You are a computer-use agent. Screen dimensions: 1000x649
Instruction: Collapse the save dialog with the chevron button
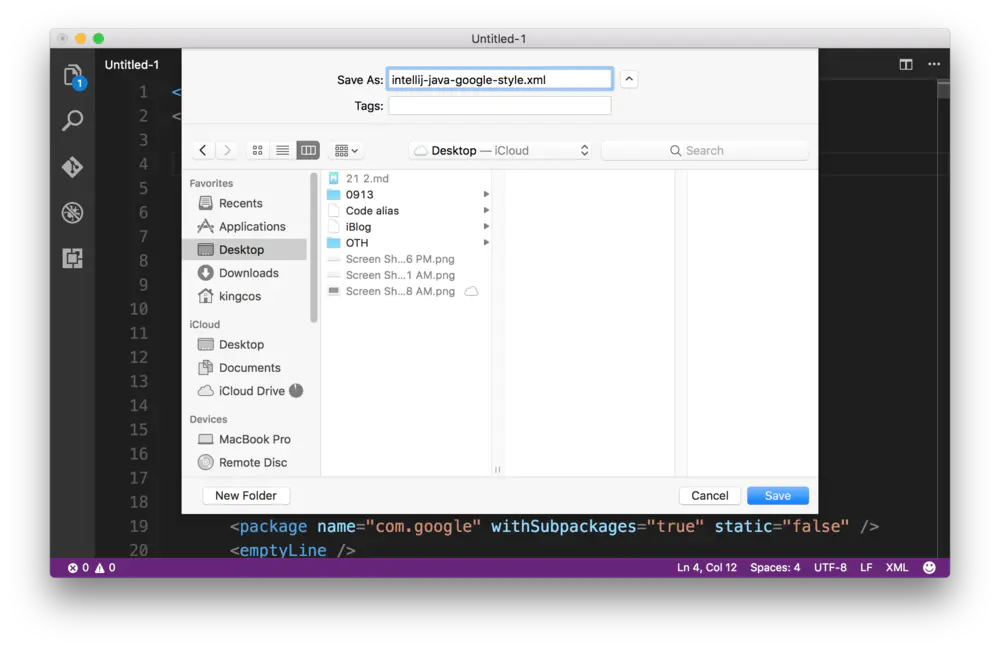coord(629,78)
